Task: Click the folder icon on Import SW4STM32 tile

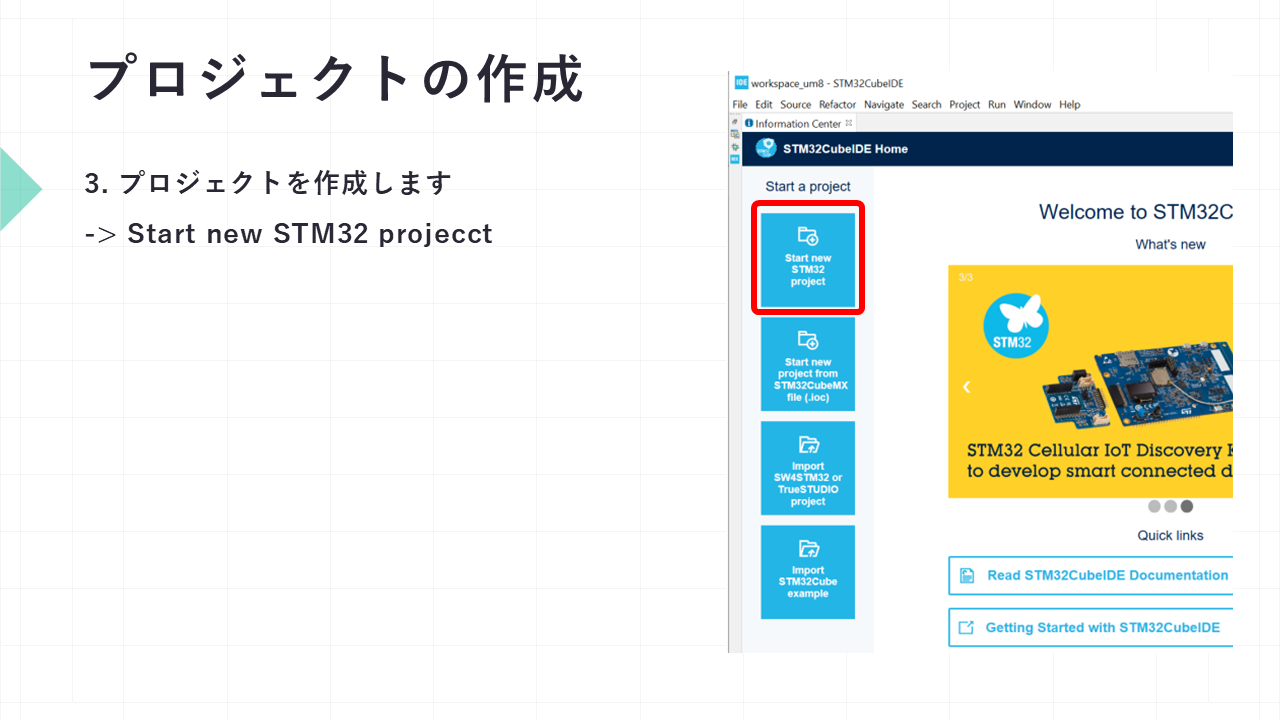Action: click(x=808, y=445)
